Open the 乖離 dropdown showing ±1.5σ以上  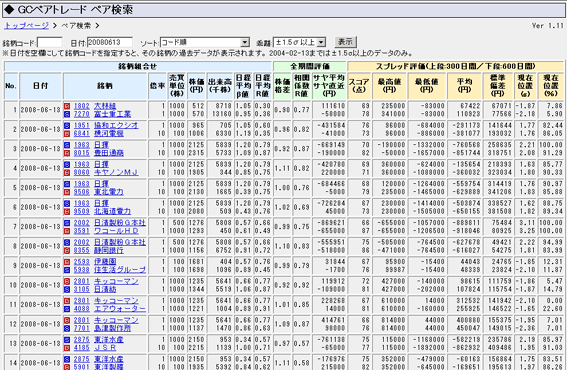pos(299,42)
